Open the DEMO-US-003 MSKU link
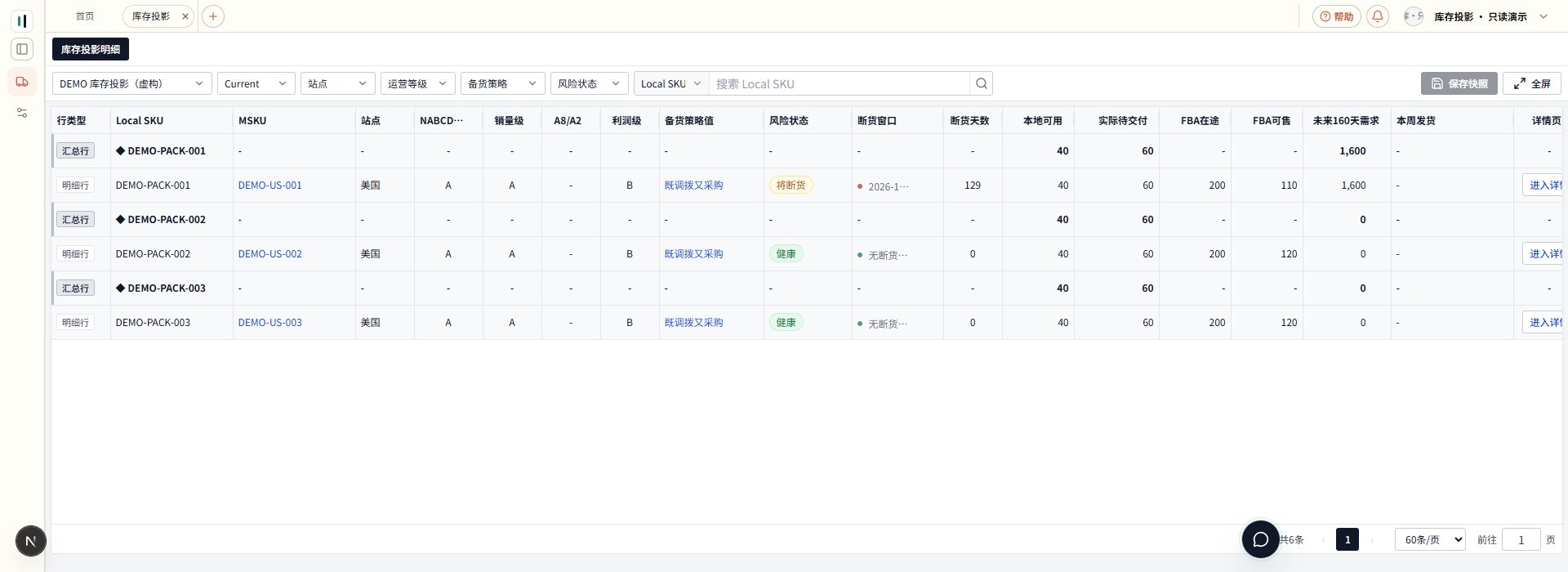1568x572 pixels. [x=270, y=323]
